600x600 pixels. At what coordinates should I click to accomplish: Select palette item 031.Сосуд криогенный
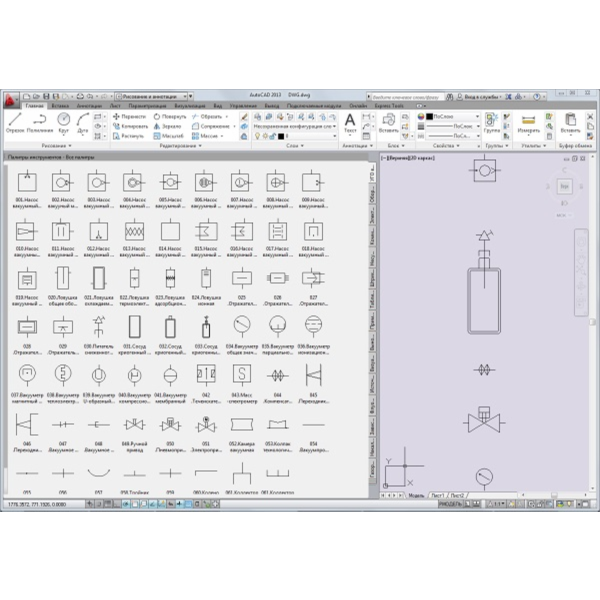pos(134,335)
